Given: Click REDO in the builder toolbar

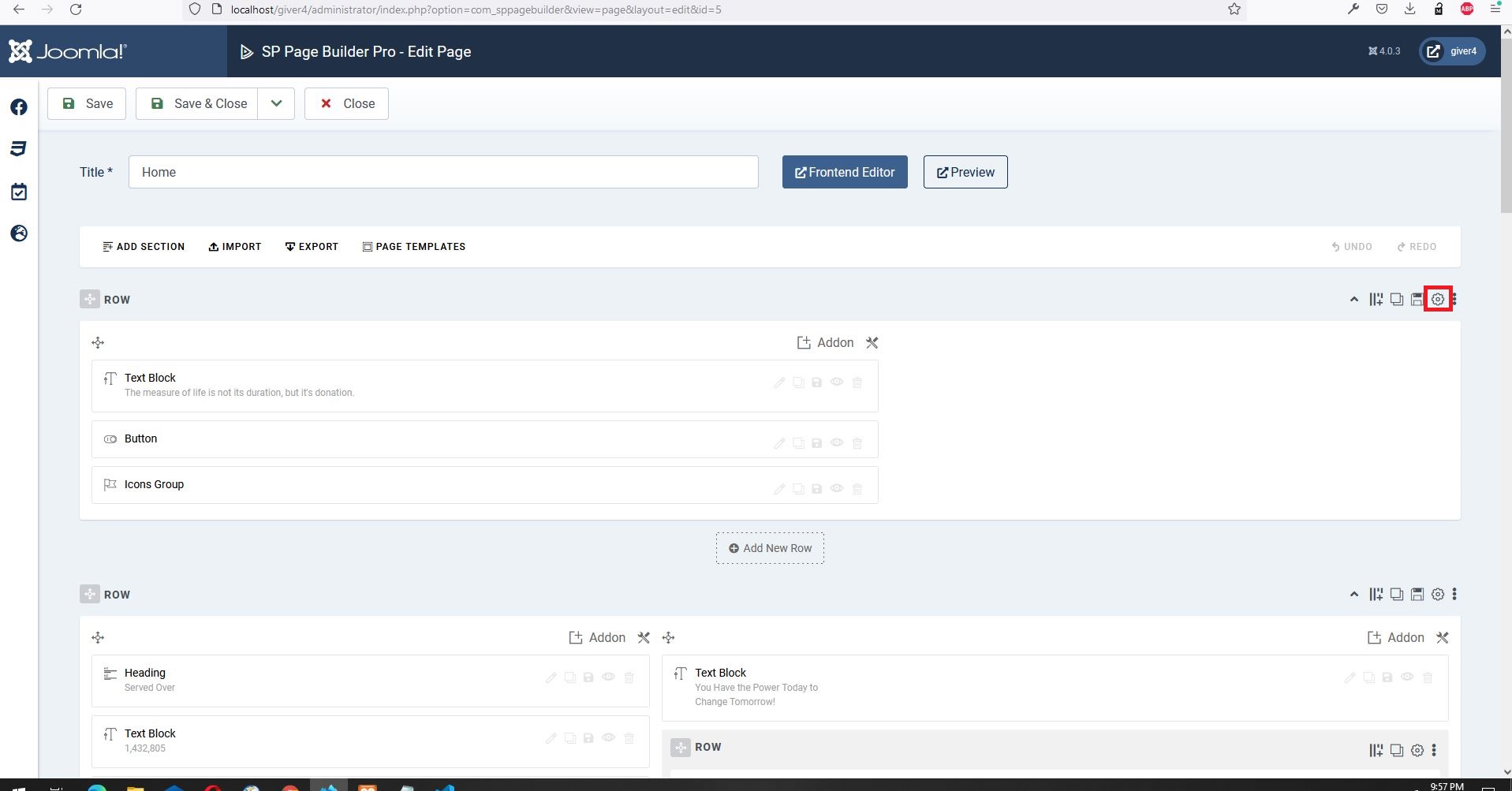Looking at the screenshot, I should click(x=1417, y=247).
